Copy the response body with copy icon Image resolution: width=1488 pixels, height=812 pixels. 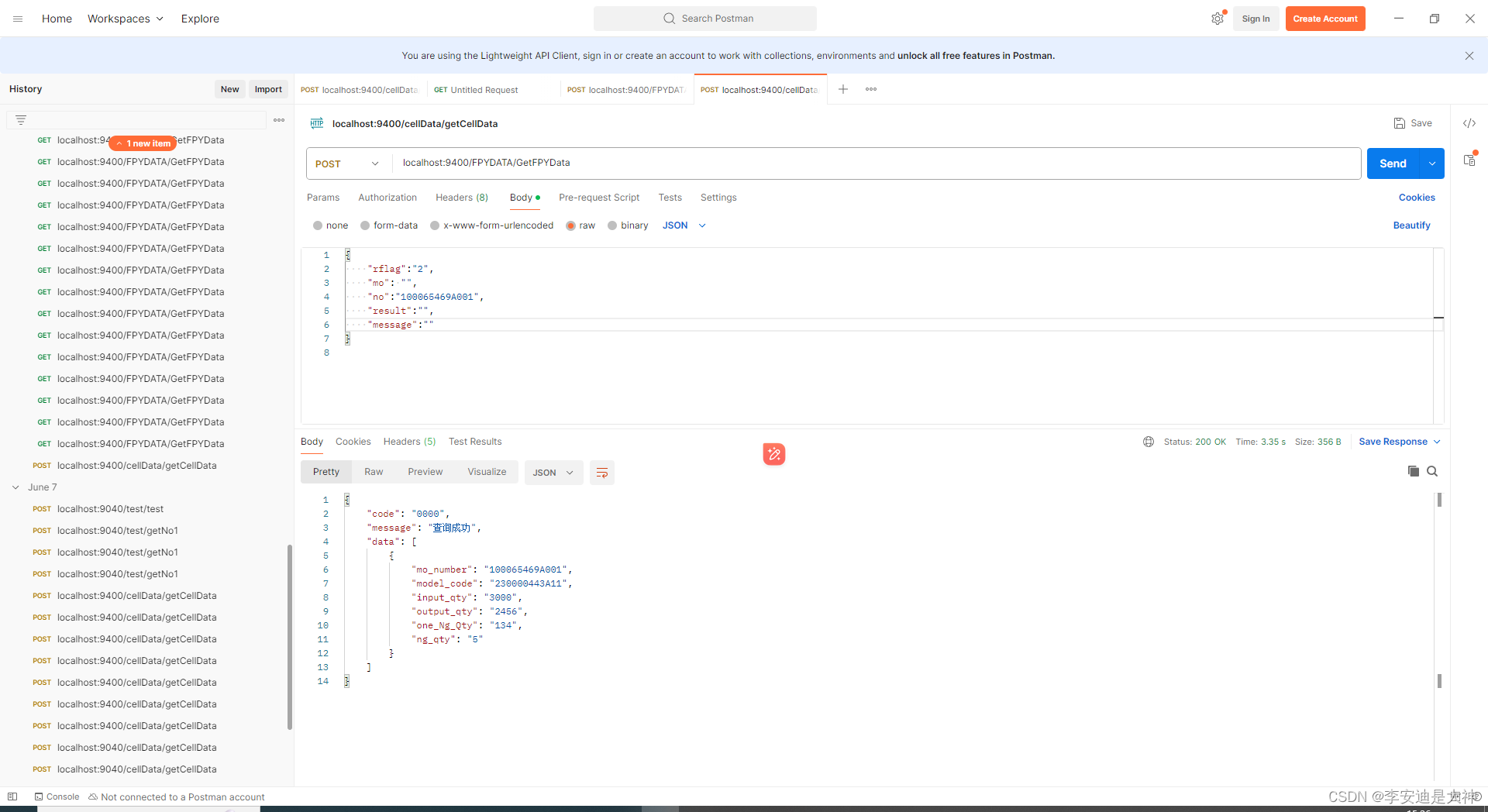point(1414,471)
